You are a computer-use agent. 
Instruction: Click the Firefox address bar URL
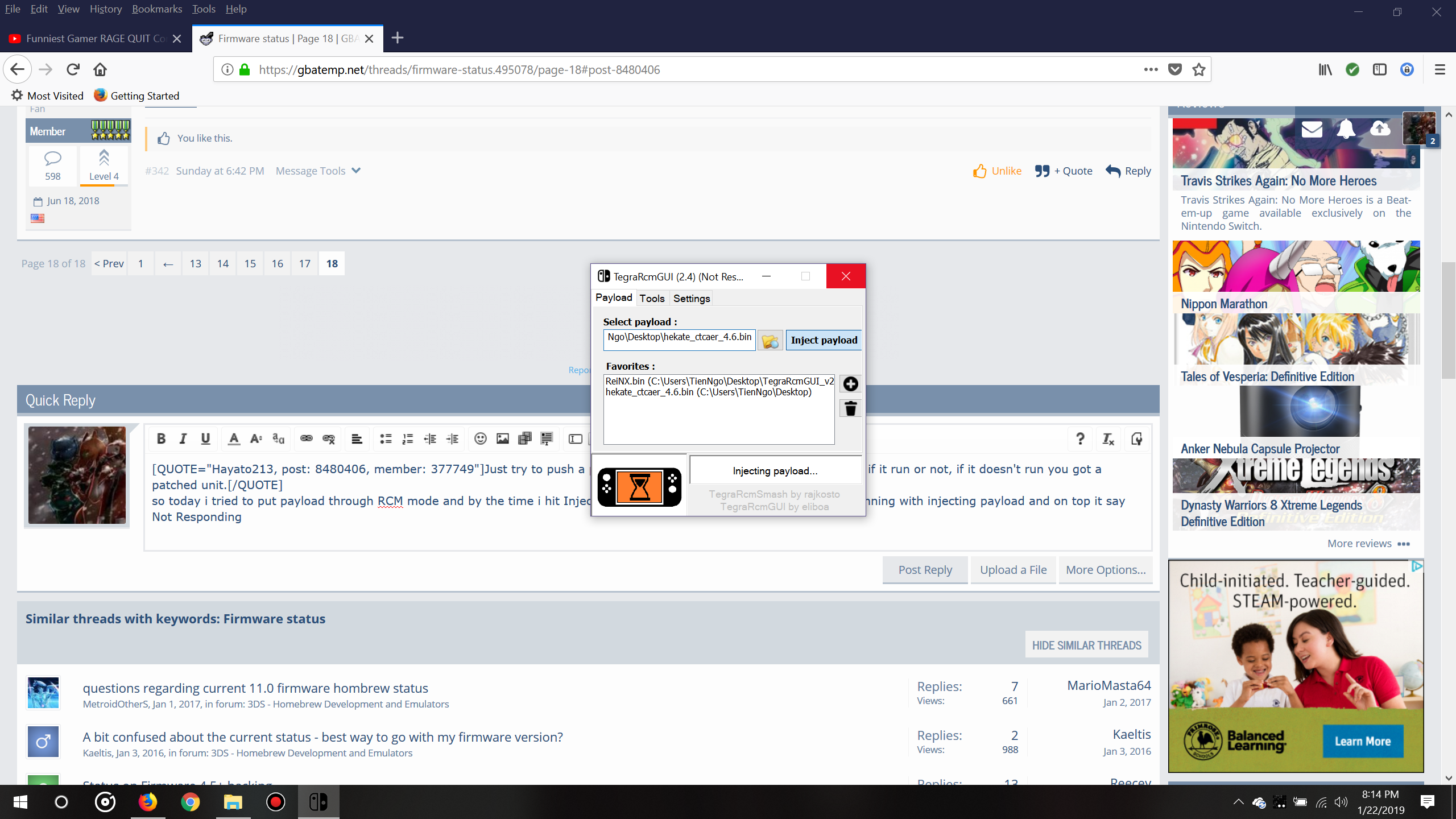459,69
